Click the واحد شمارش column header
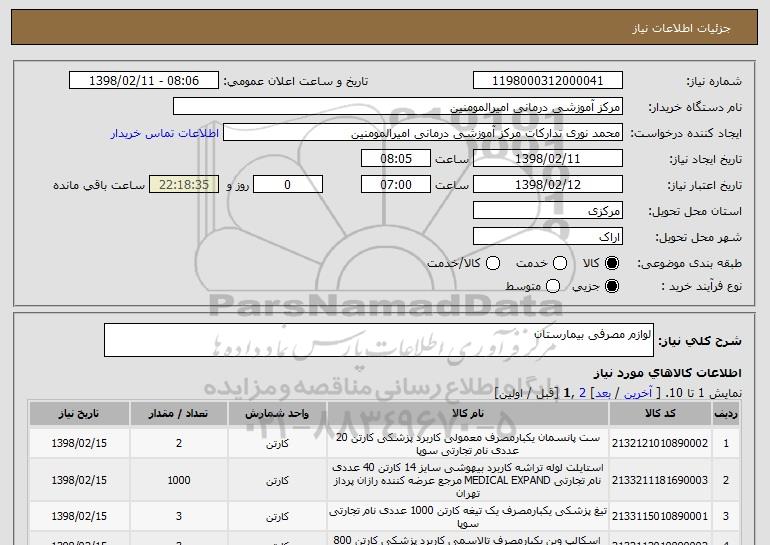The image size is (770, 545). click(277, 414)
